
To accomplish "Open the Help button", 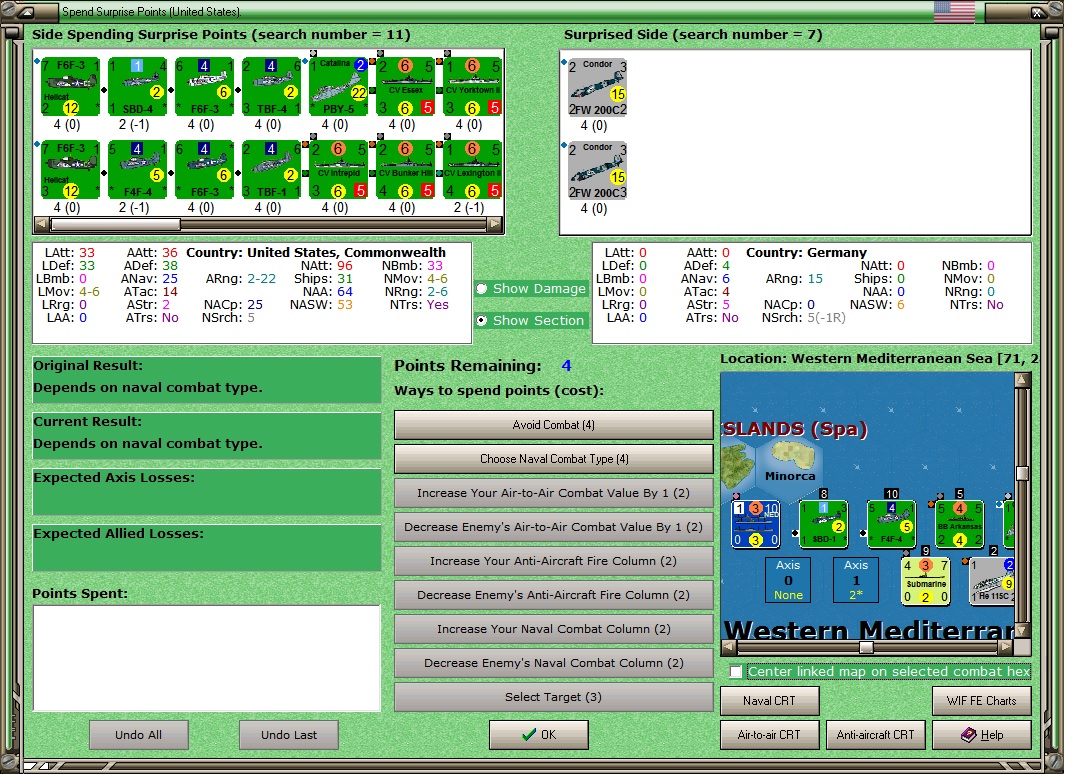I will click(982, 735).
